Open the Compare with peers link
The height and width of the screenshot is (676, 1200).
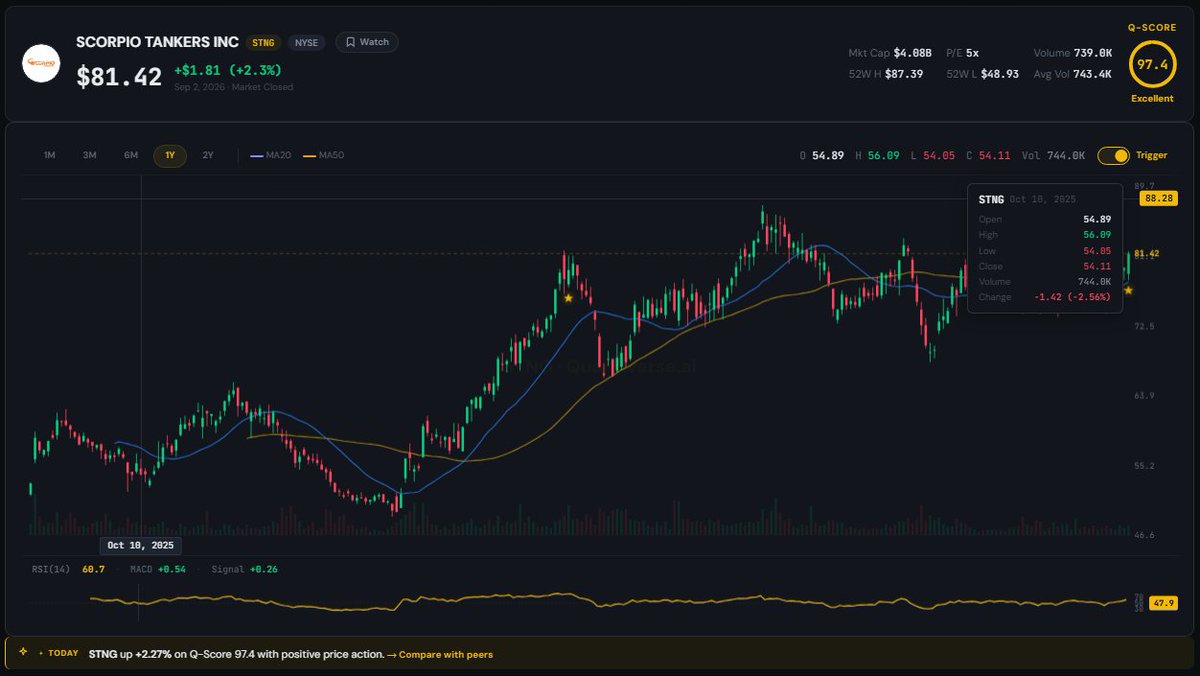[x=440, y=654]
